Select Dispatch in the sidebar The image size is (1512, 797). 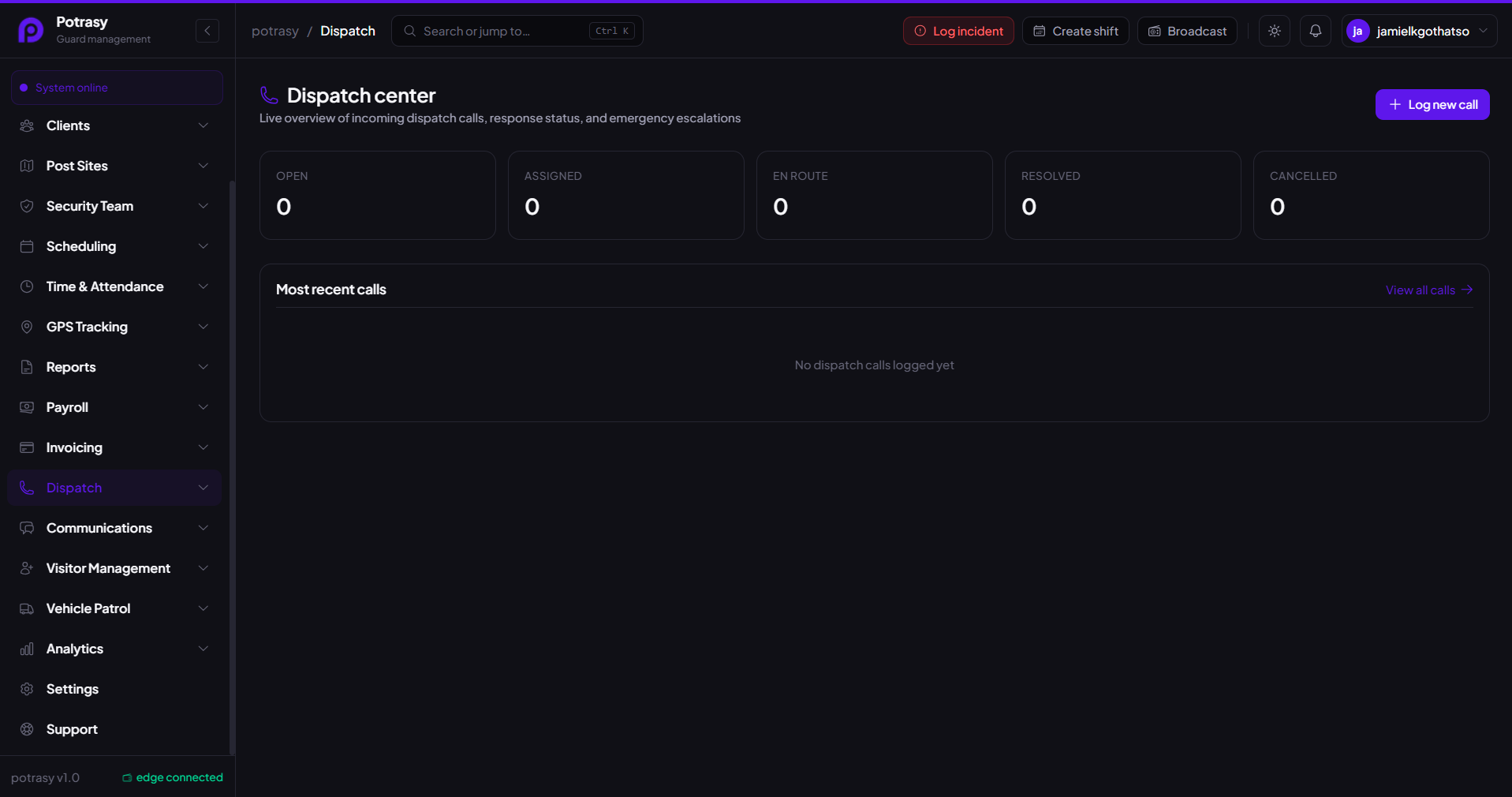click(114, 488)
